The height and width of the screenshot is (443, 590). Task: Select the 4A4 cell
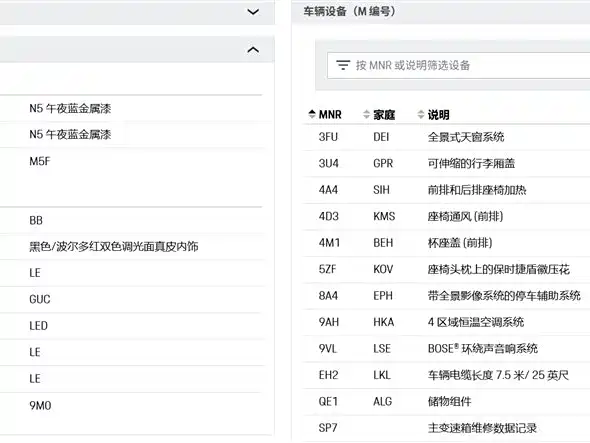tap(328, 190)
